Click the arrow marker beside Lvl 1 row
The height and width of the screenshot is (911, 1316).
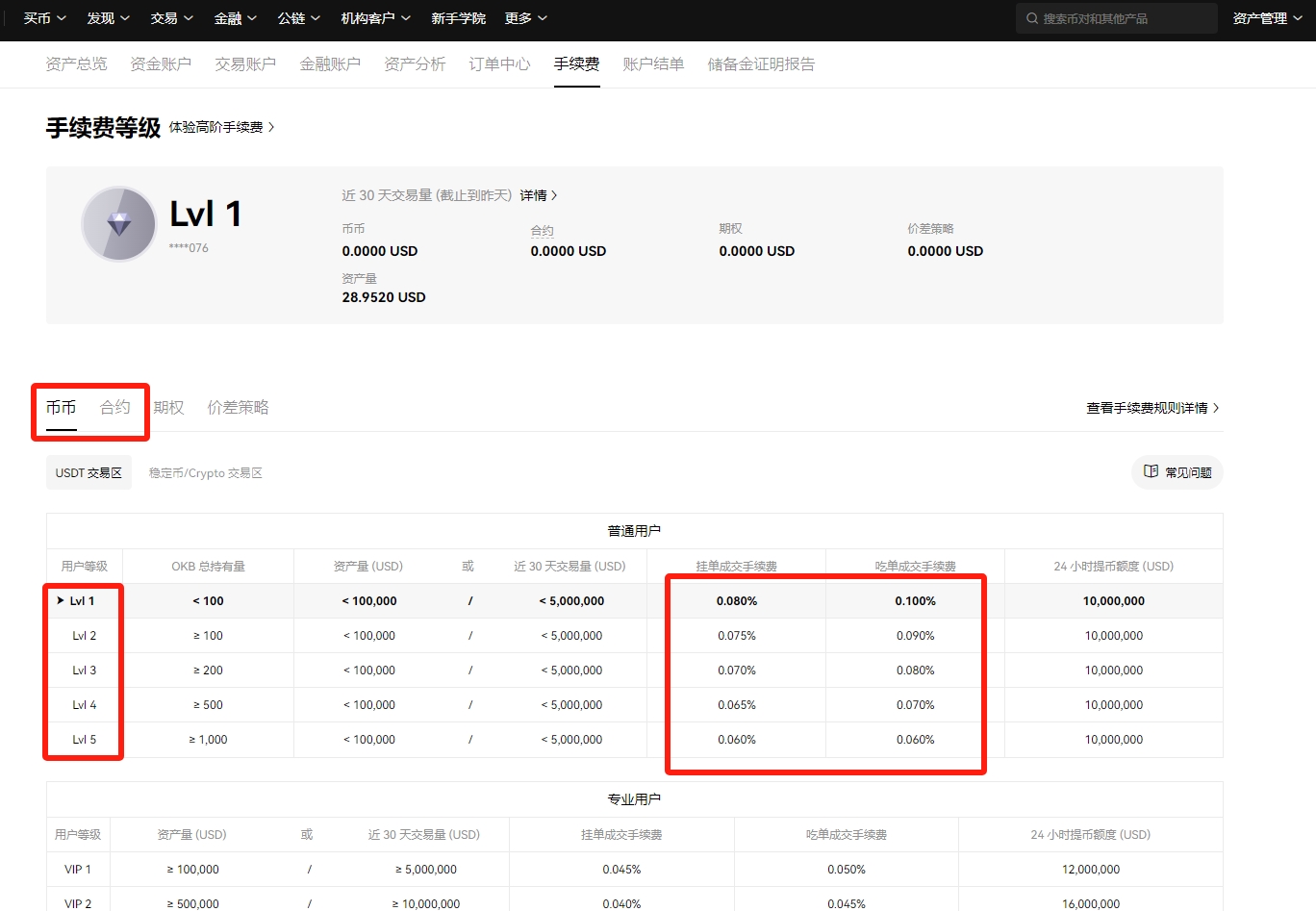click(x=61, y=600)
